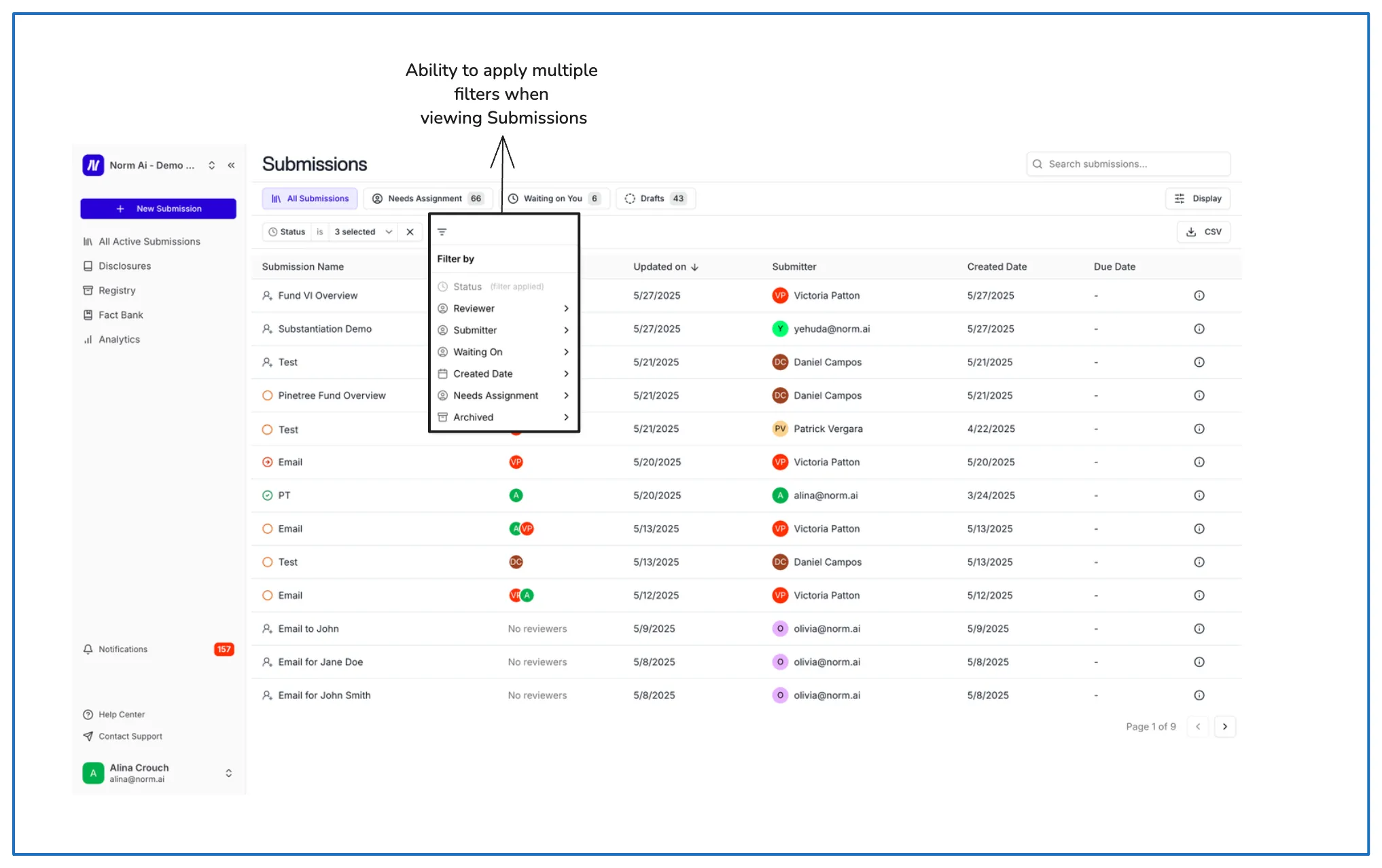
Task: Click the info icon on the PT row
Action: (1199, 495)
